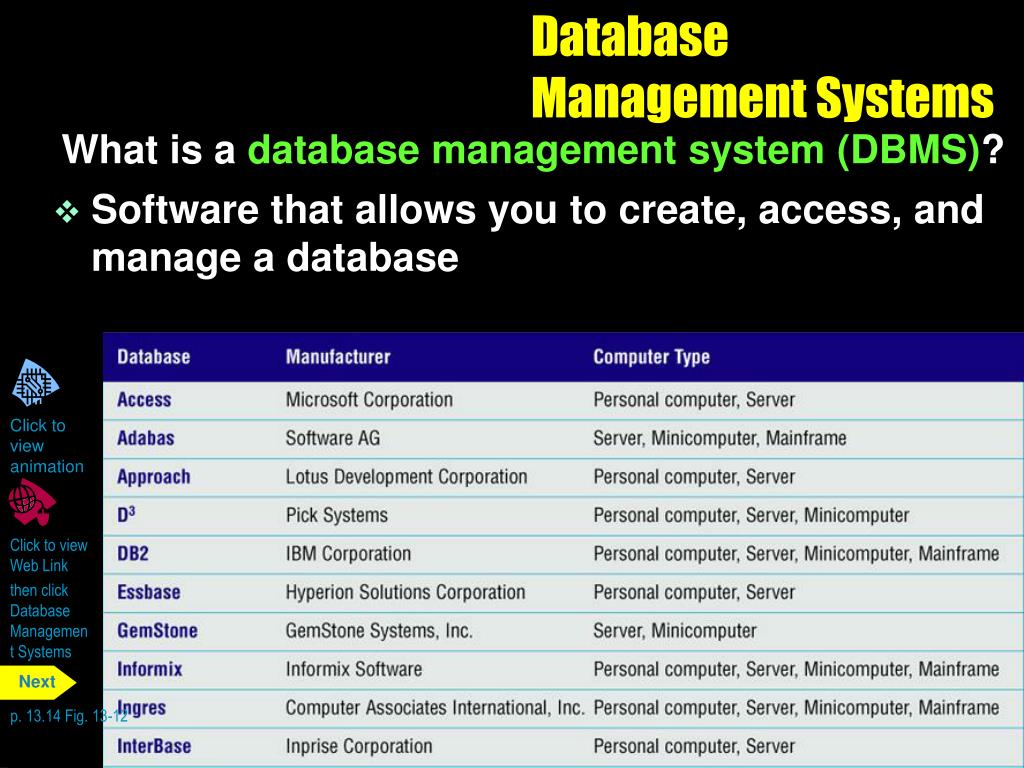The height and width of the screenshot is (768, 1024).
Task: Select the 'Adabas' database cell
Action: pos(146,438)
